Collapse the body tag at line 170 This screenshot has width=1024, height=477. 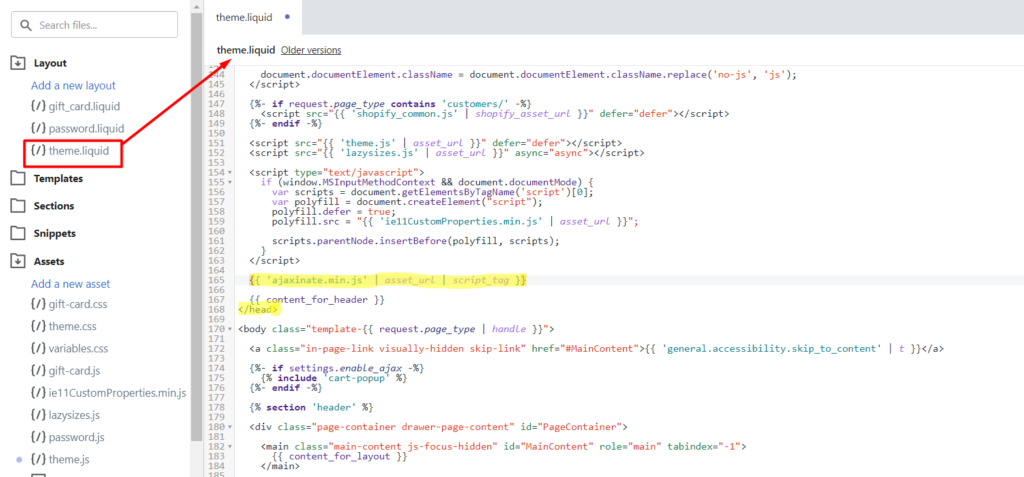(229, 328)
